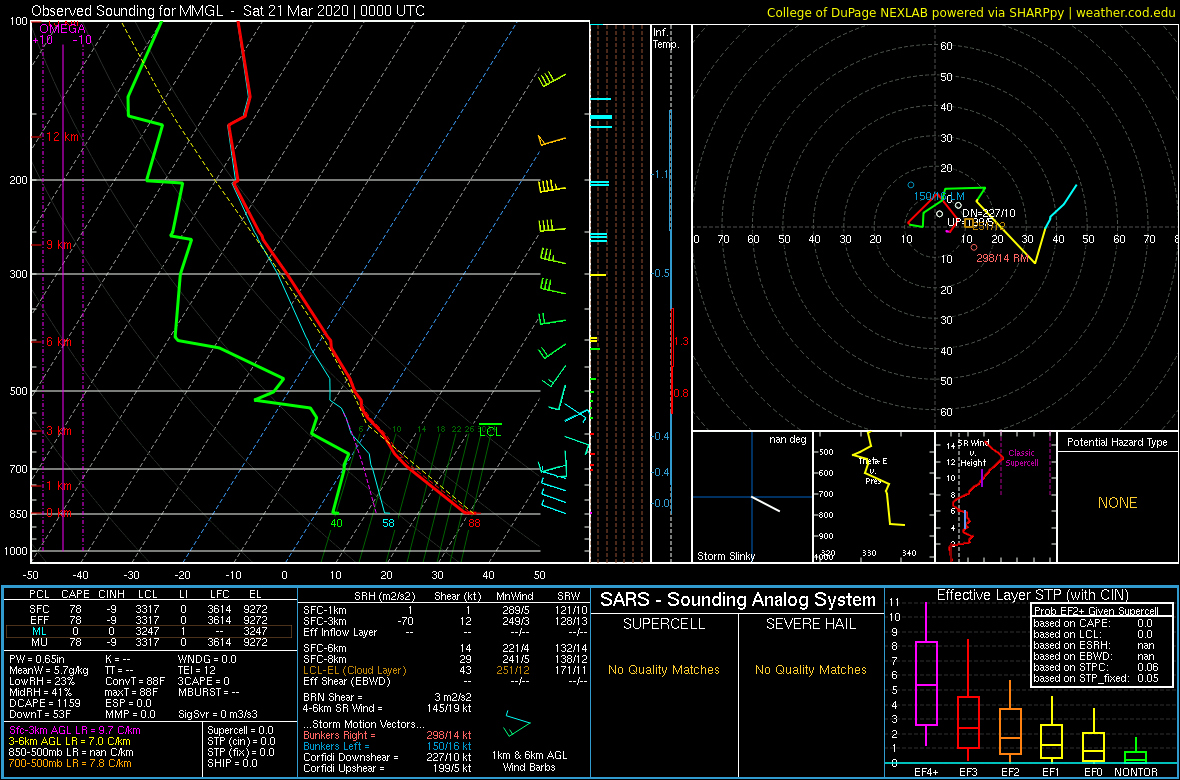Click the SUPERCELL column heading
The width and height of the screenshot is (1180, 780).
click(x=663, y=626)
